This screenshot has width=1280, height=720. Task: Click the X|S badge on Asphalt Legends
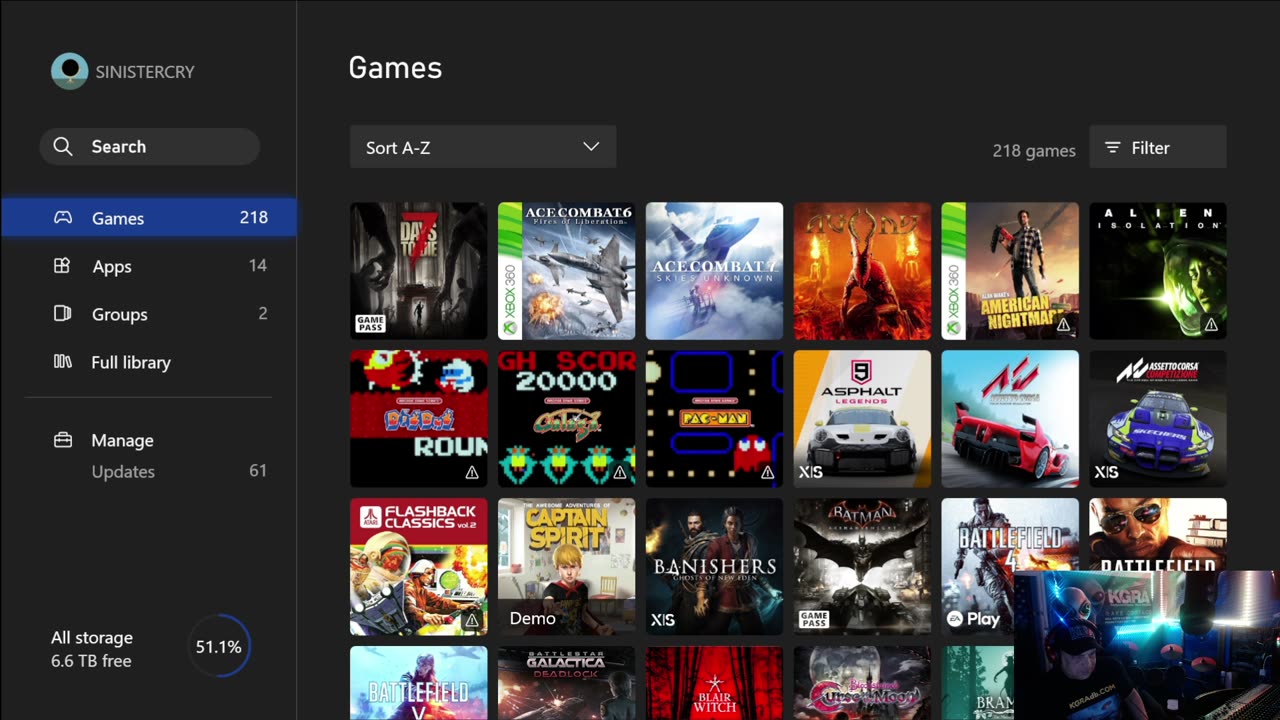[811, 472]
